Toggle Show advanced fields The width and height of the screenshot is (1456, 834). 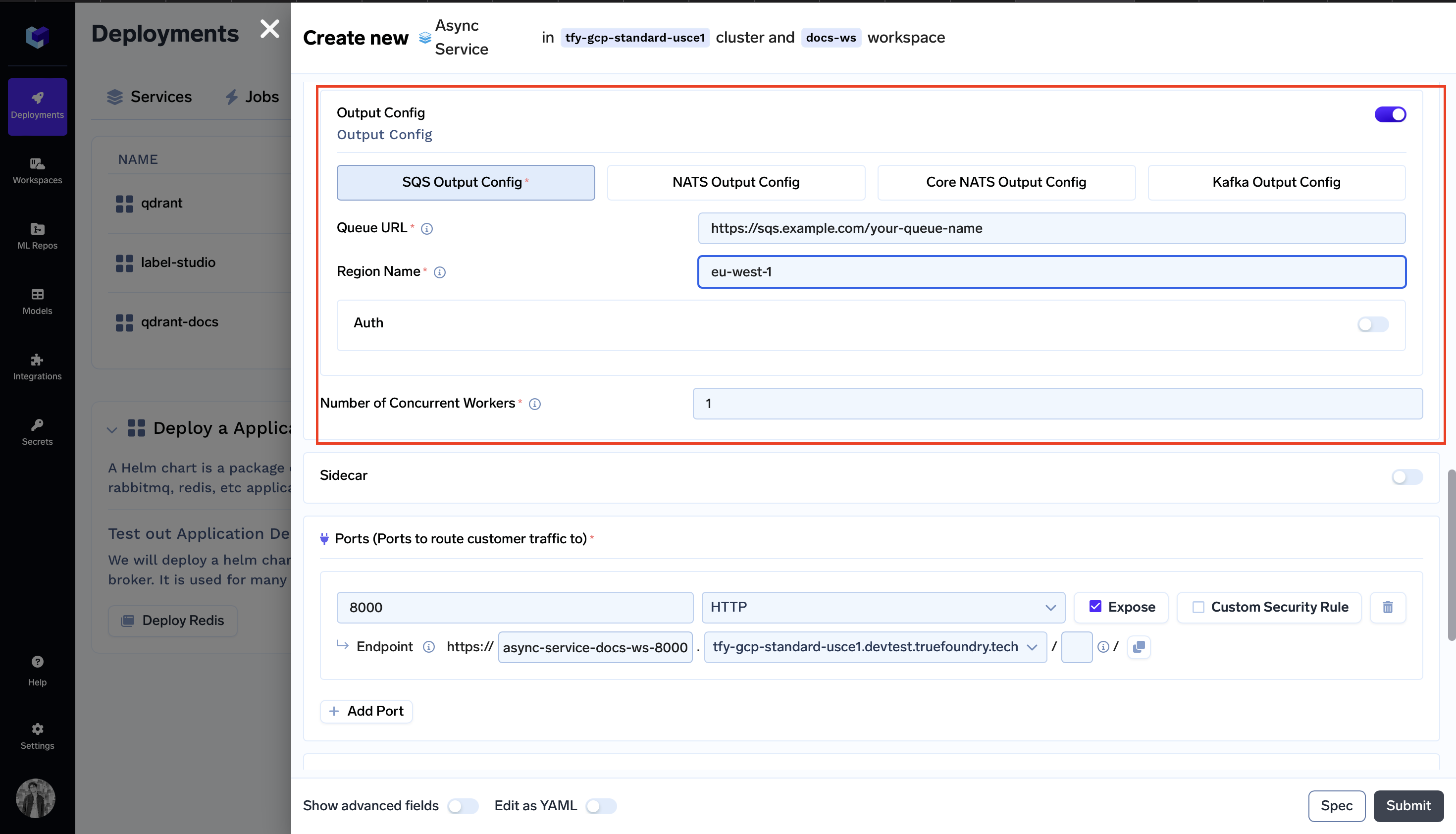point(463,806)
